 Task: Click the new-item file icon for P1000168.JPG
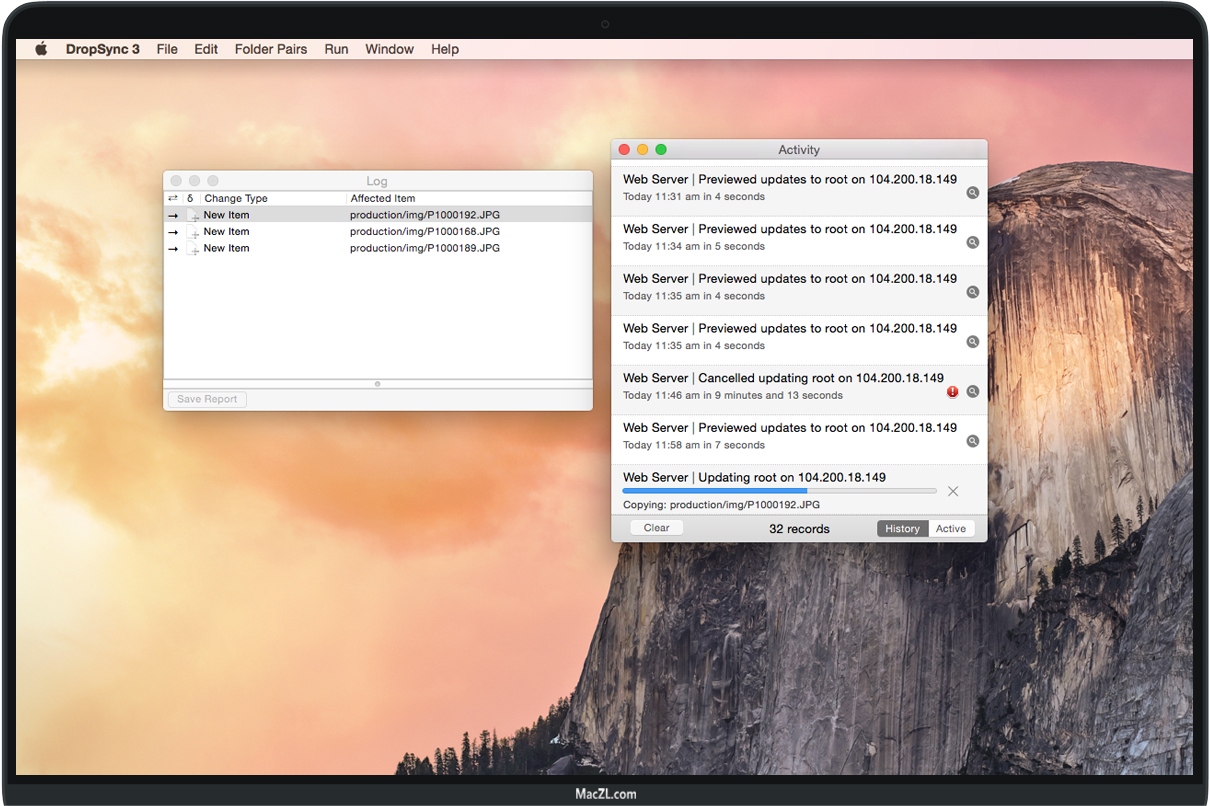click(194, 232)
